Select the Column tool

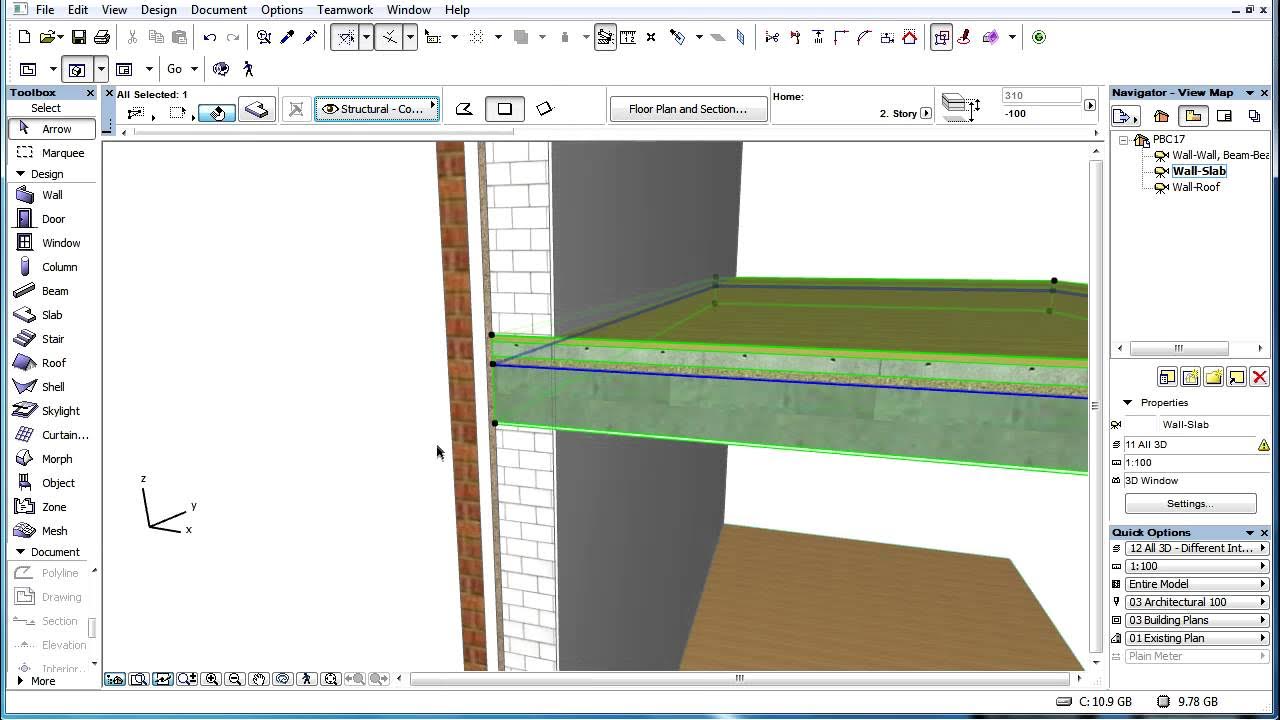(x=53, y=267)
